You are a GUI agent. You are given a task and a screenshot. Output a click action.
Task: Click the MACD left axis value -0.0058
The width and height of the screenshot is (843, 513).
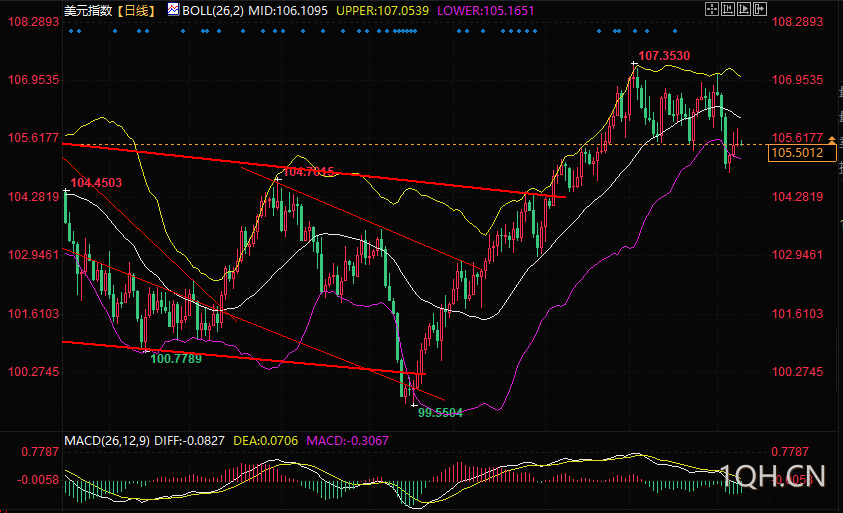38,480
